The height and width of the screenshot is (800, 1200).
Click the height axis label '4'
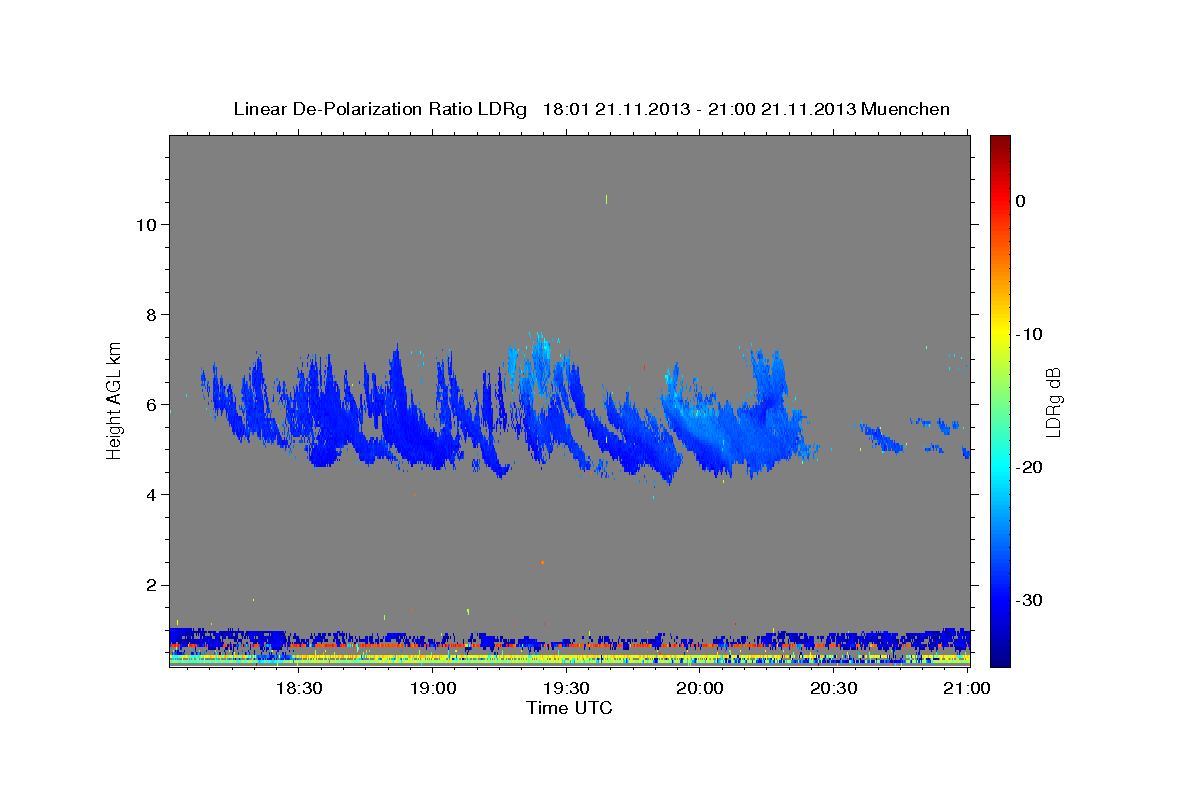pos(150,494)
